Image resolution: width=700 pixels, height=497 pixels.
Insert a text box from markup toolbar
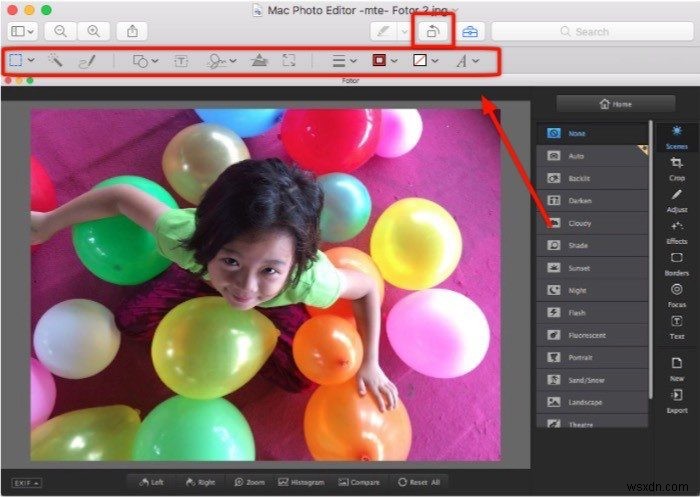181,61
